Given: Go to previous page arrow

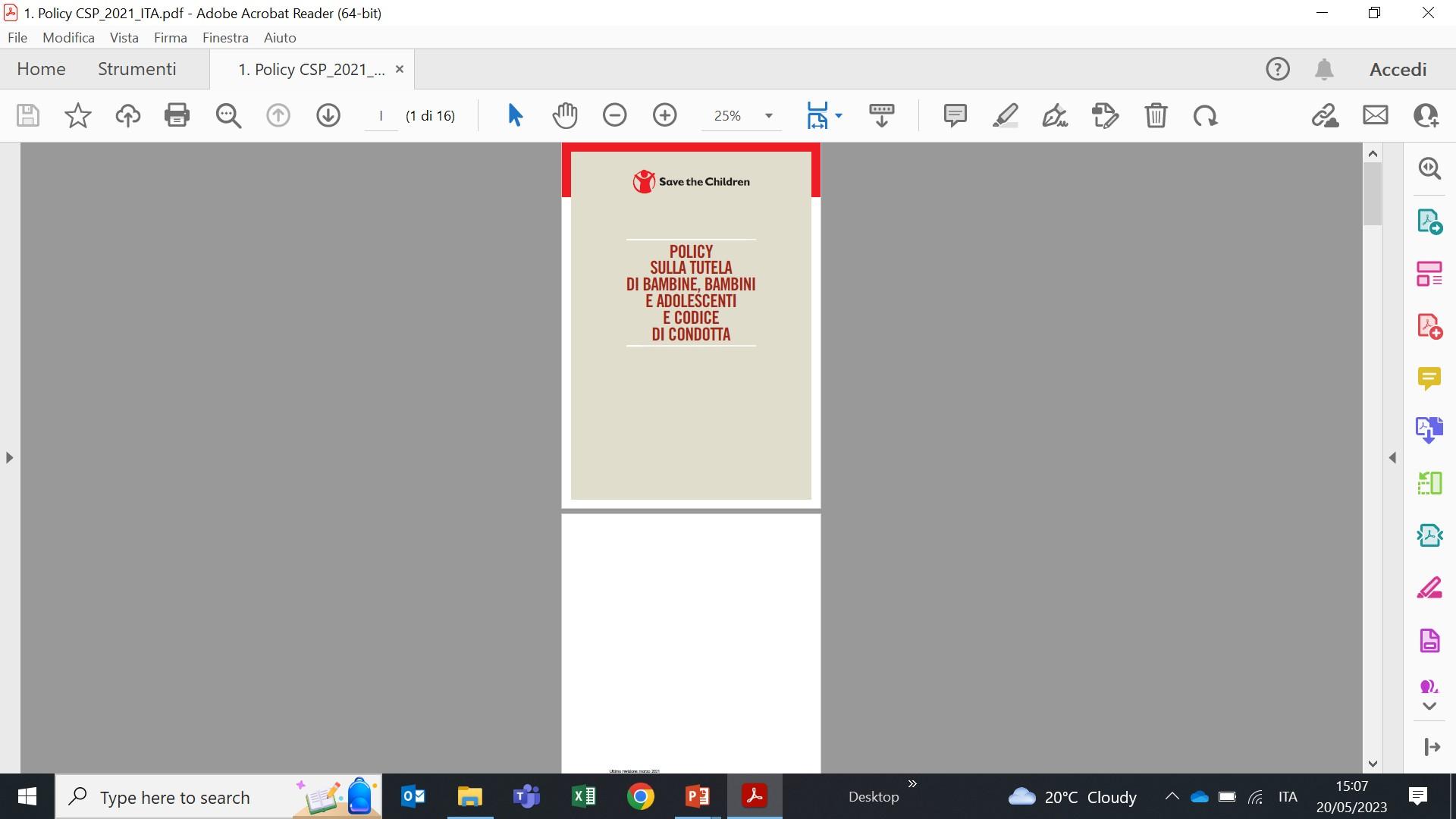Looking at the screenshot, I should coord(278,115).
